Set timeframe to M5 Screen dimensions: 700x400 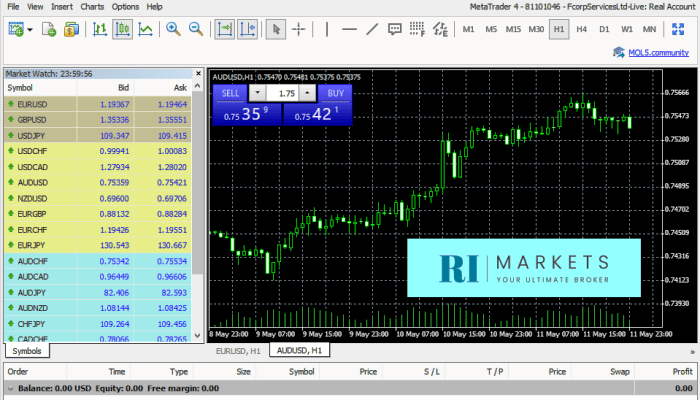pyautogui.click(x=491, y=29)
